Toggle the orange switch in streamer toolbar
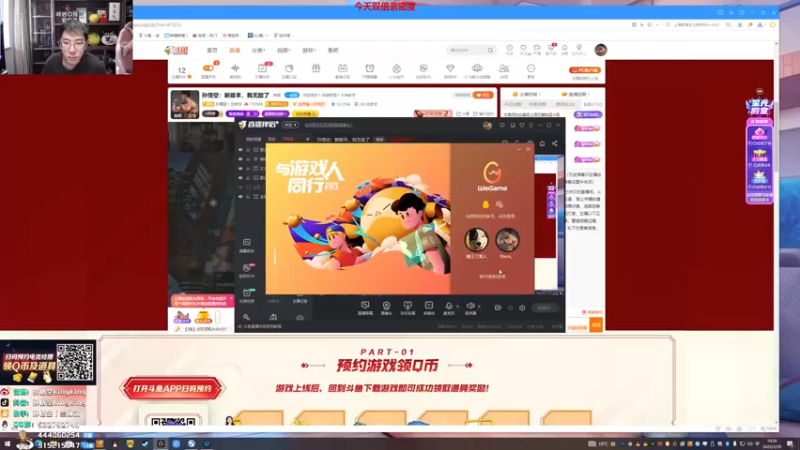This screenshot has width=800, height=450. coord(208,68)
